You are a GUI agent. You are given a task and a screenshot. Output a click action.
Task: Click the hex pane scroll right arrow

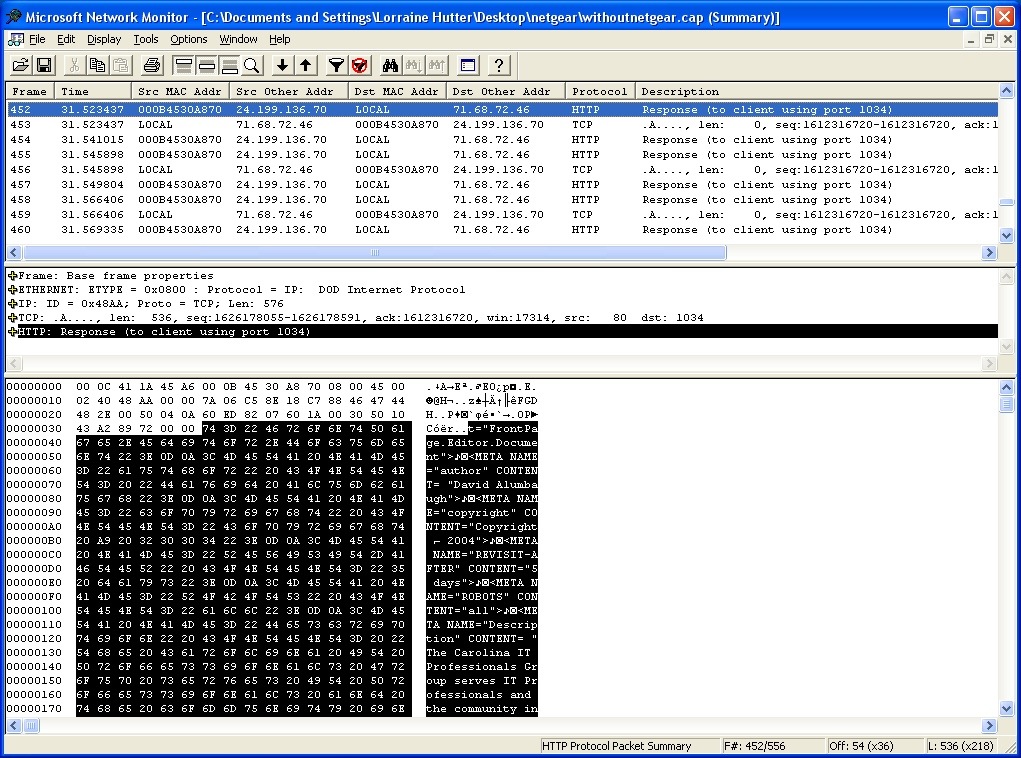pos(989,725)
